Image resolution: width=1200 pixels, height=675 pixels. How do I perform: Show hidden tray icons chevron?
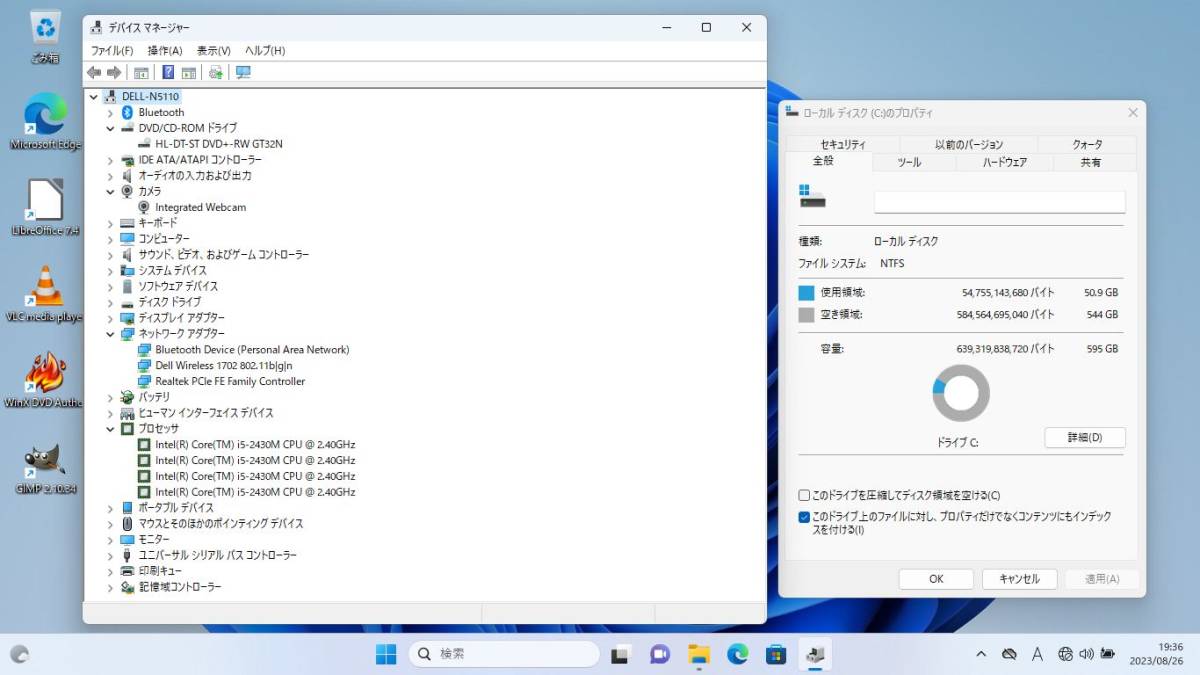[981, 654]
